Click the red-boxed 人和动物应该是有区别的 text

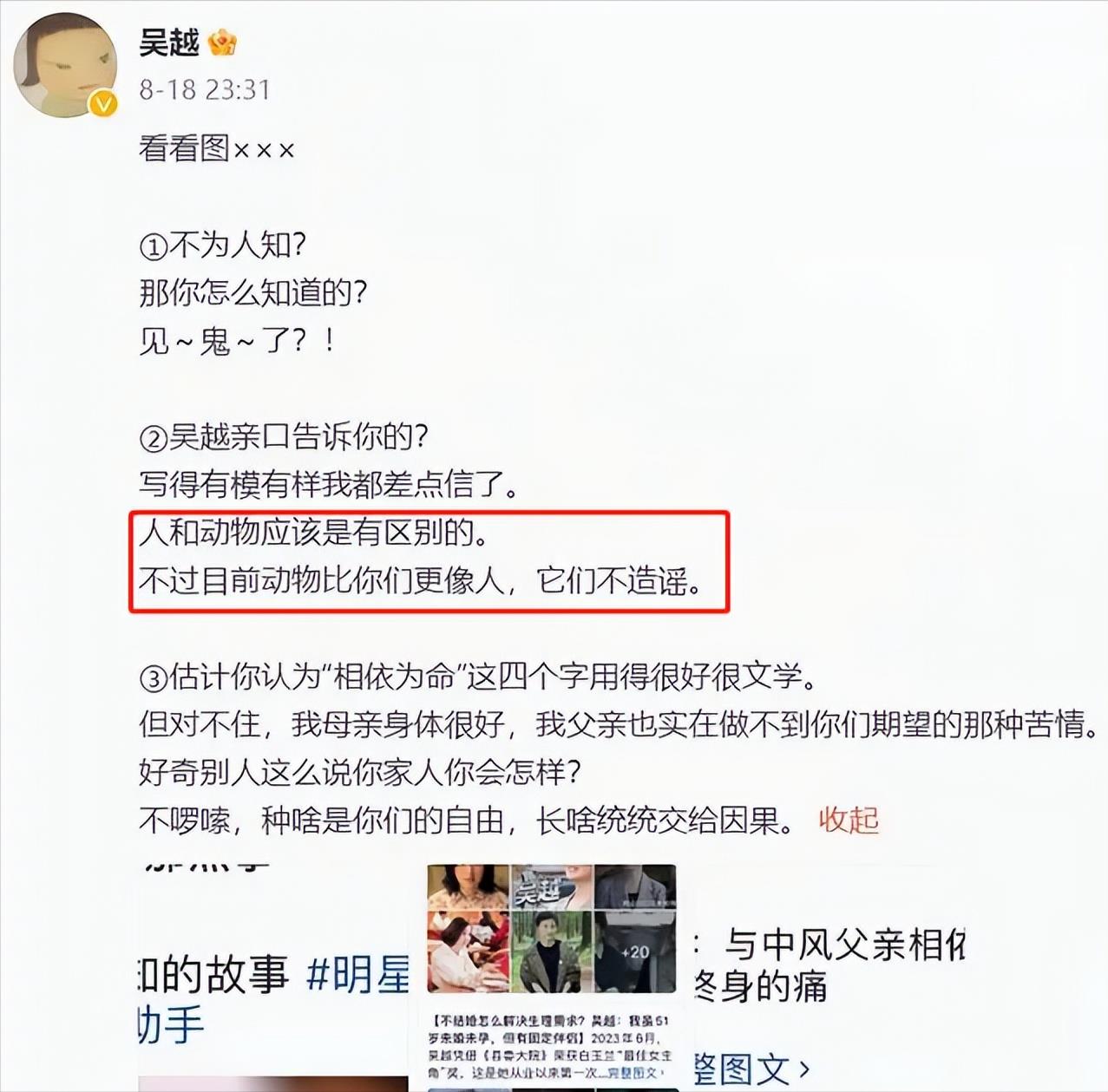click(x=313, y=532)
